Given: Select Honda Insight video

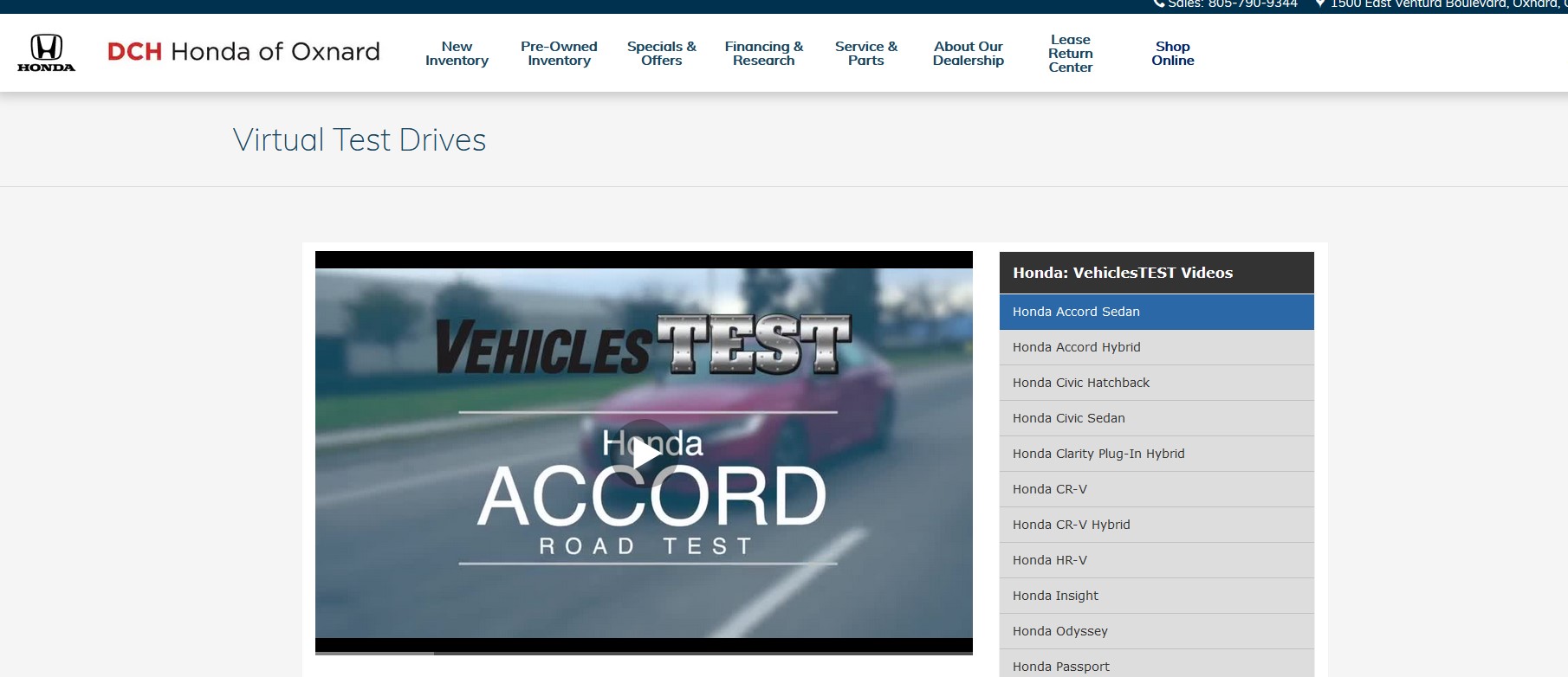Looking at the screenshot, I should point(1157,596).
